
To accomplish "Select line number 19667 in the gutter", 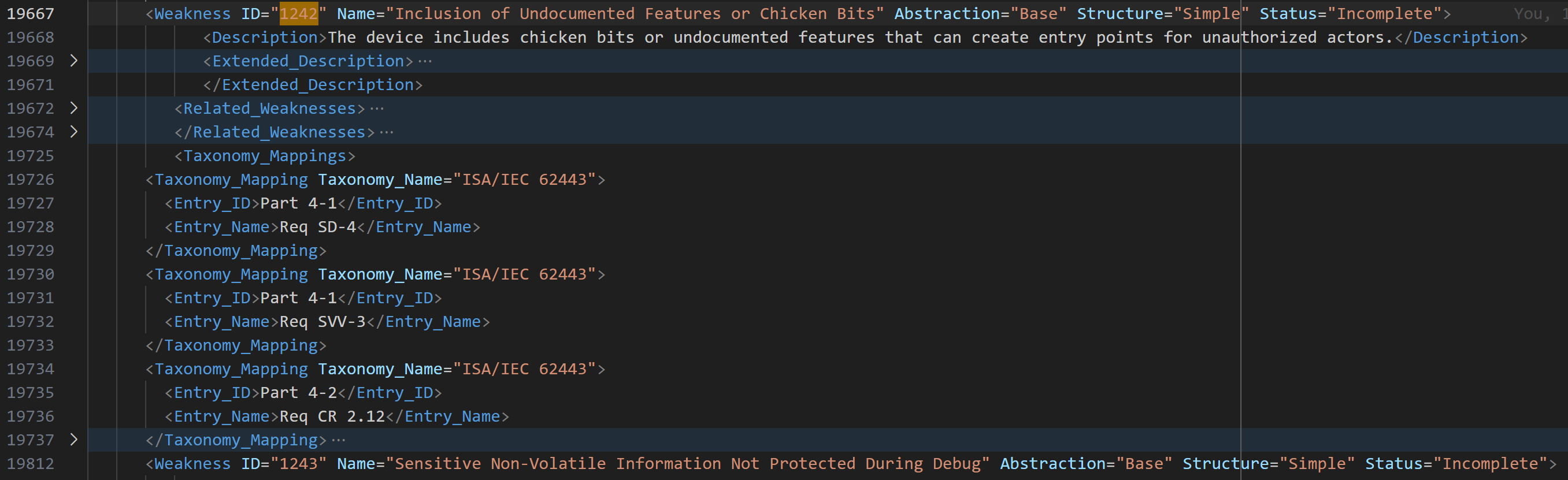I will [31, 13].
